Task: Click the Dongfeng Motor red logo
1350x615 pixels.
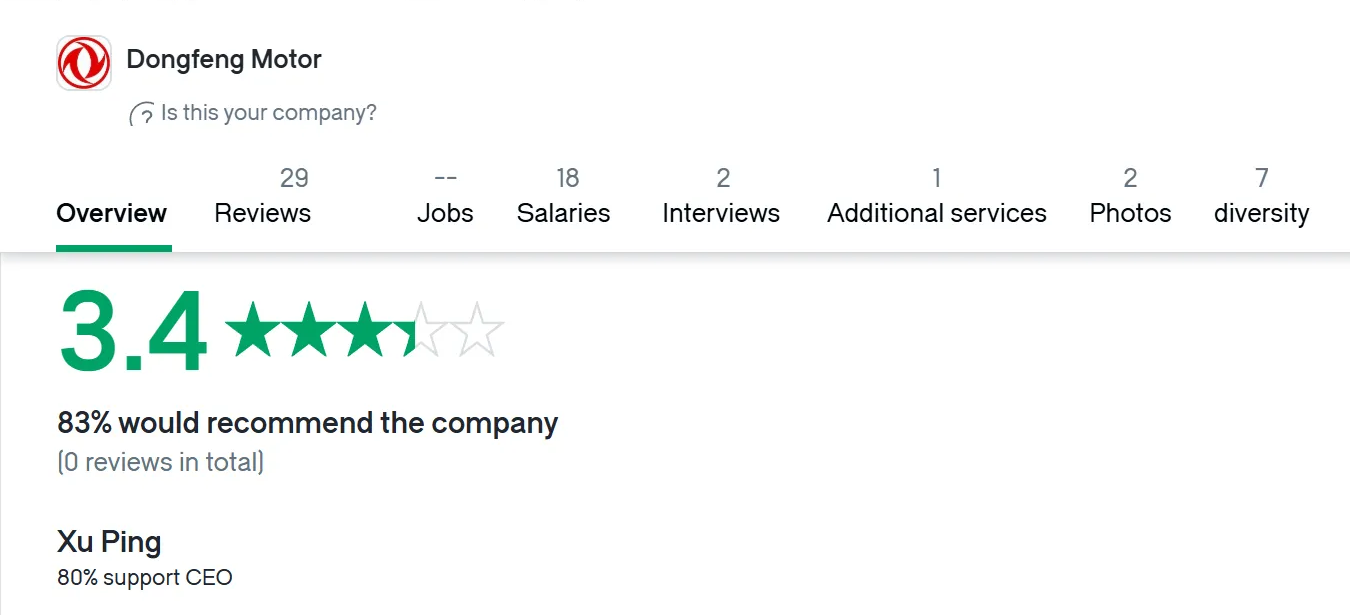Action: pyautogui.click(x=84, y=63)
